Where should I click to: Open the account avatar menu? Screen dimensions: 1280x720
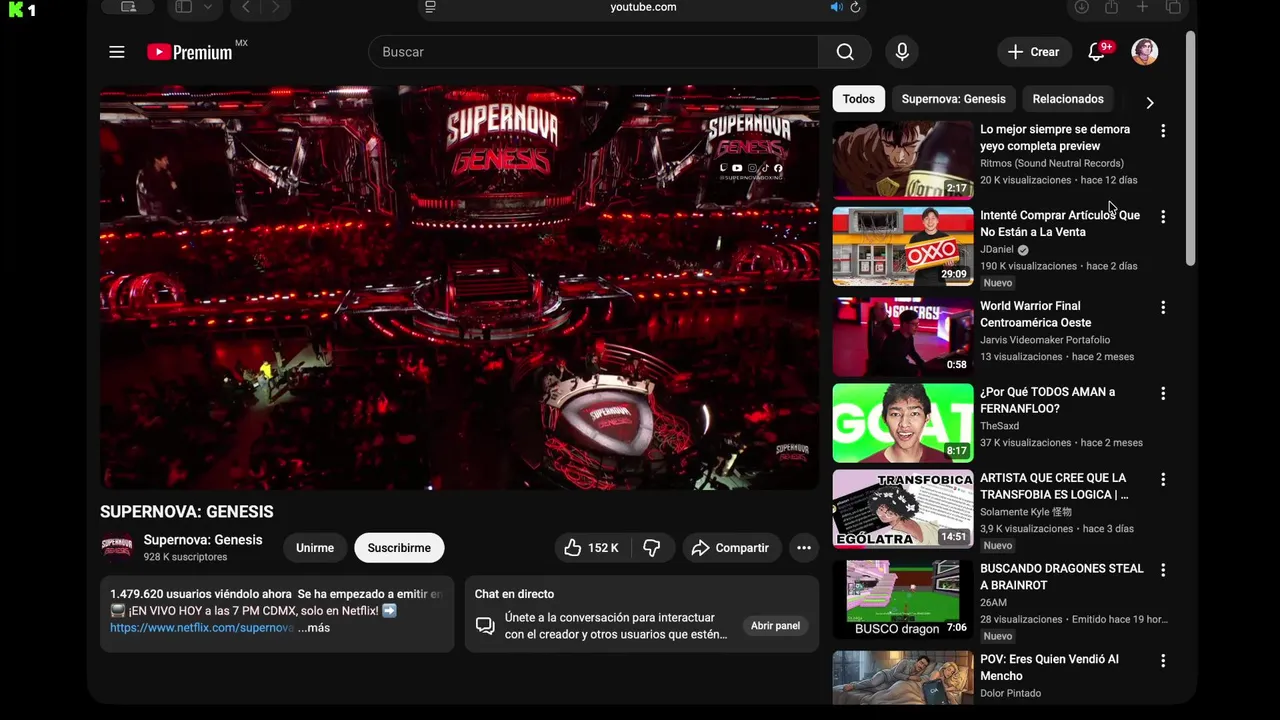point(1145,52)
